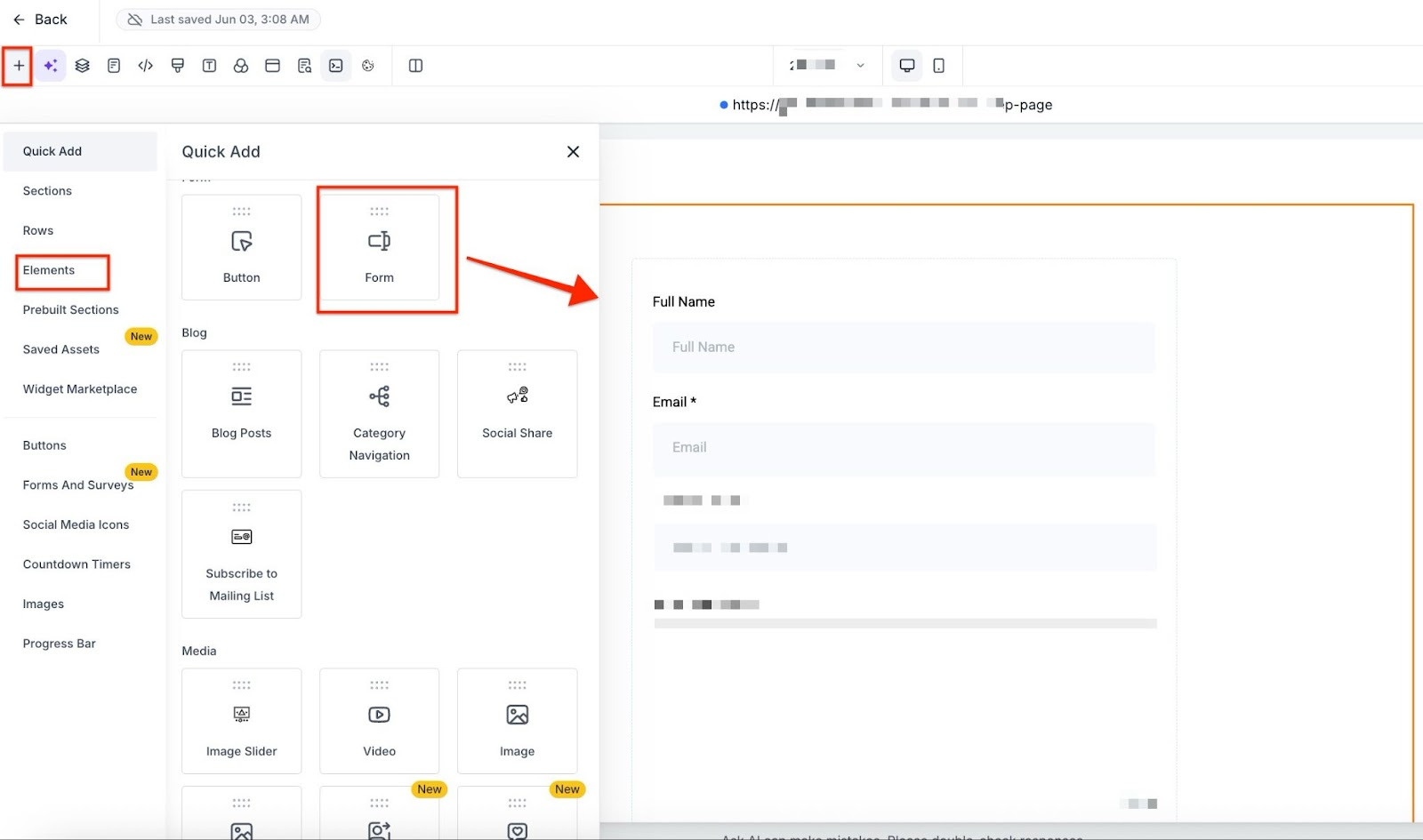Click the Quick Add panel title
The height and width of the screenshot is (840, 1423).
pyautogui.click(x=221, y=152)
